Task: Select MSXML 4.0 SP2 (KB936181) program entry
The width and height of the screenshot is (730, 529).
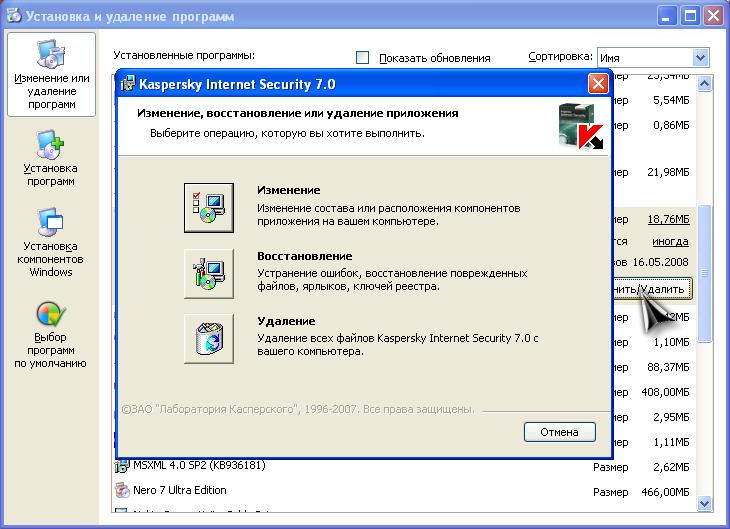Action: (x=198, y=466)
